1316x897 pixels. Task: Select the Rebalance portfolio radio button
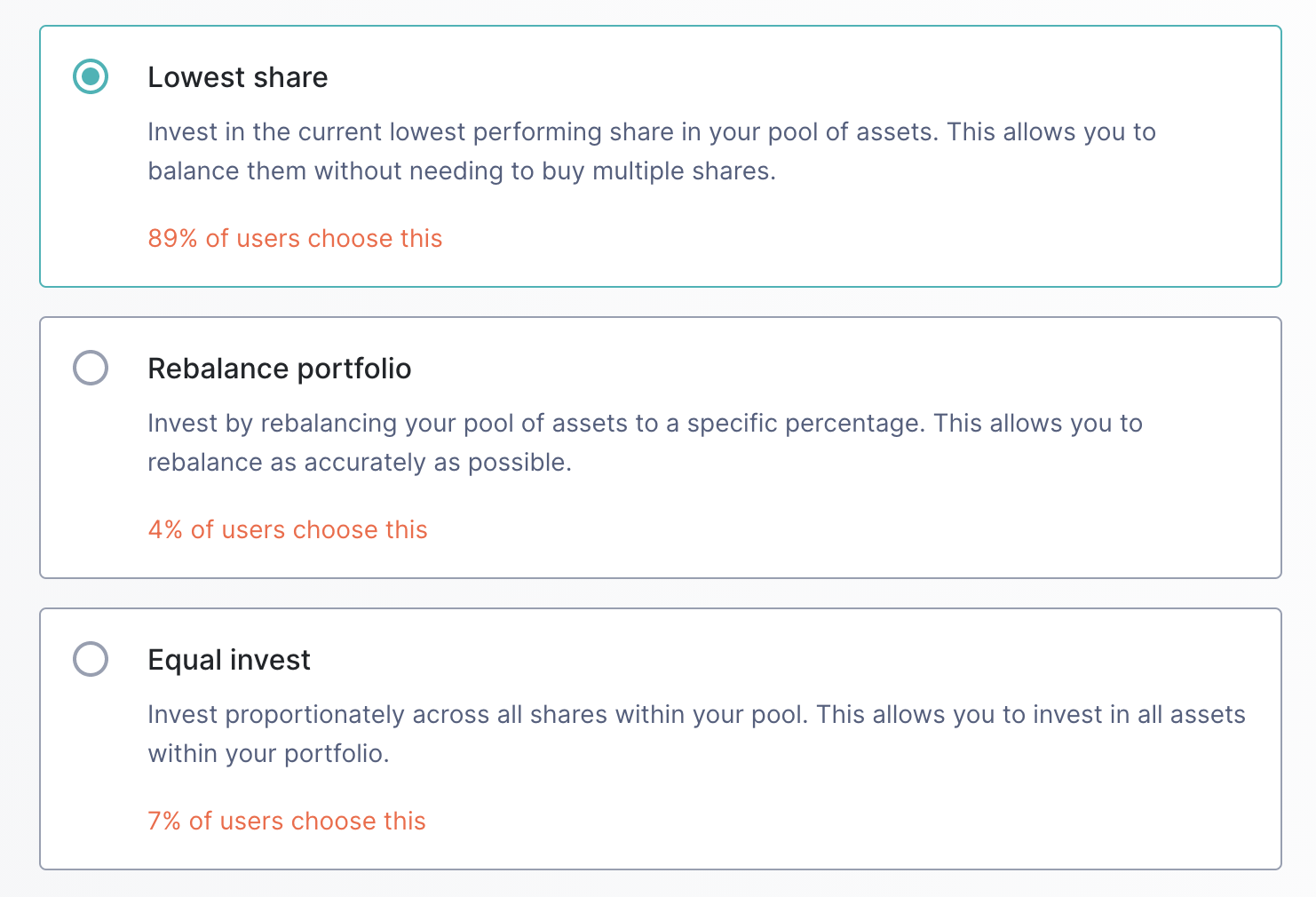pos(91,368)
